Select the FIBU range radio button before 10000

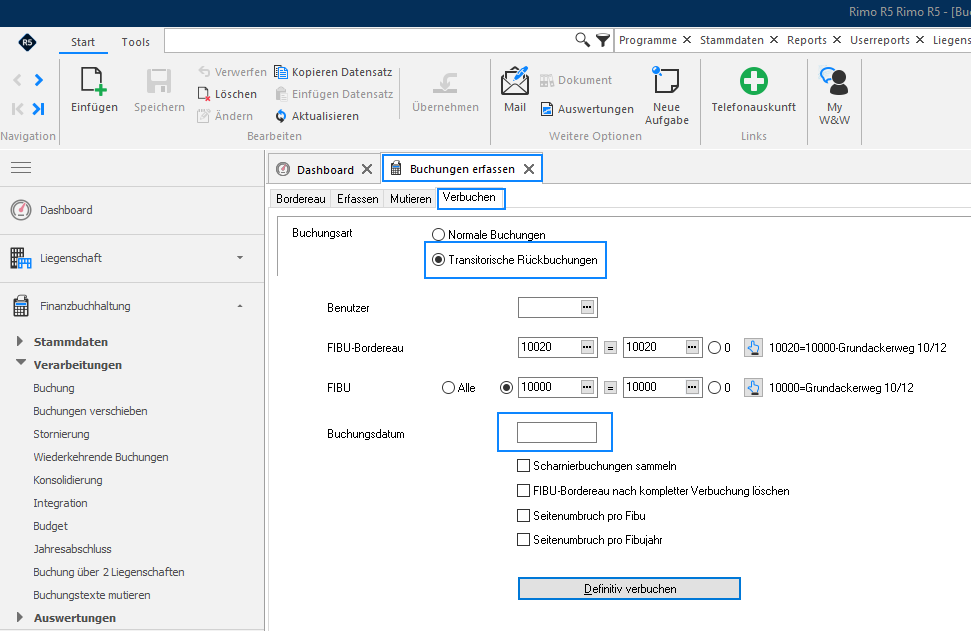click(x=507, y=388)
